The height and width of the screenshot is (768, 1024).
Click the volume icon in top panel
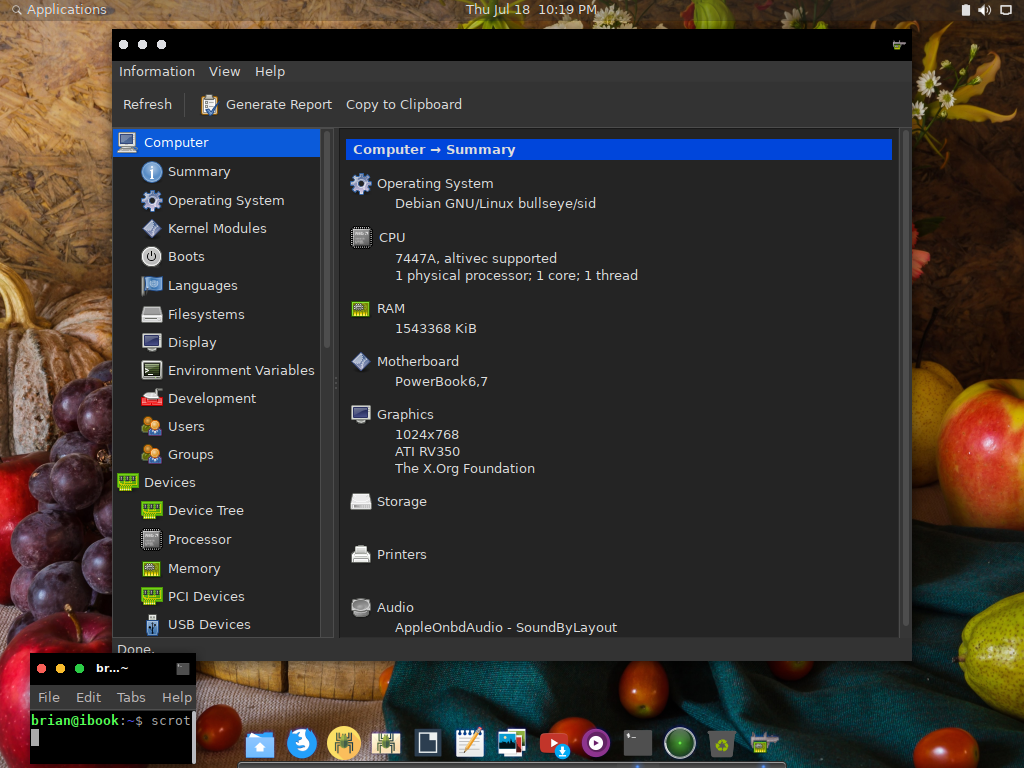click(984, 10)
